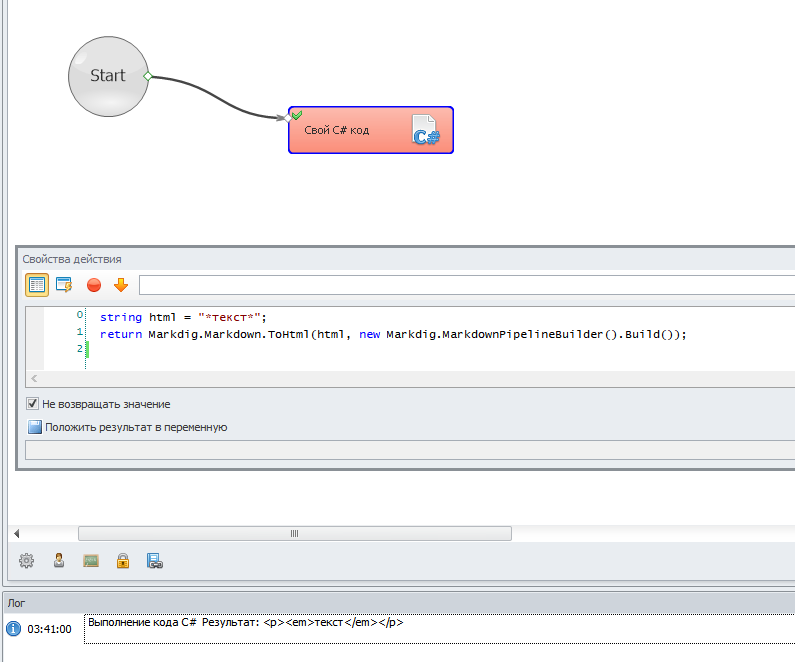795x662 pixels.
Task: Click the blue info icon in log row
Action: click(x=14, y=629)
